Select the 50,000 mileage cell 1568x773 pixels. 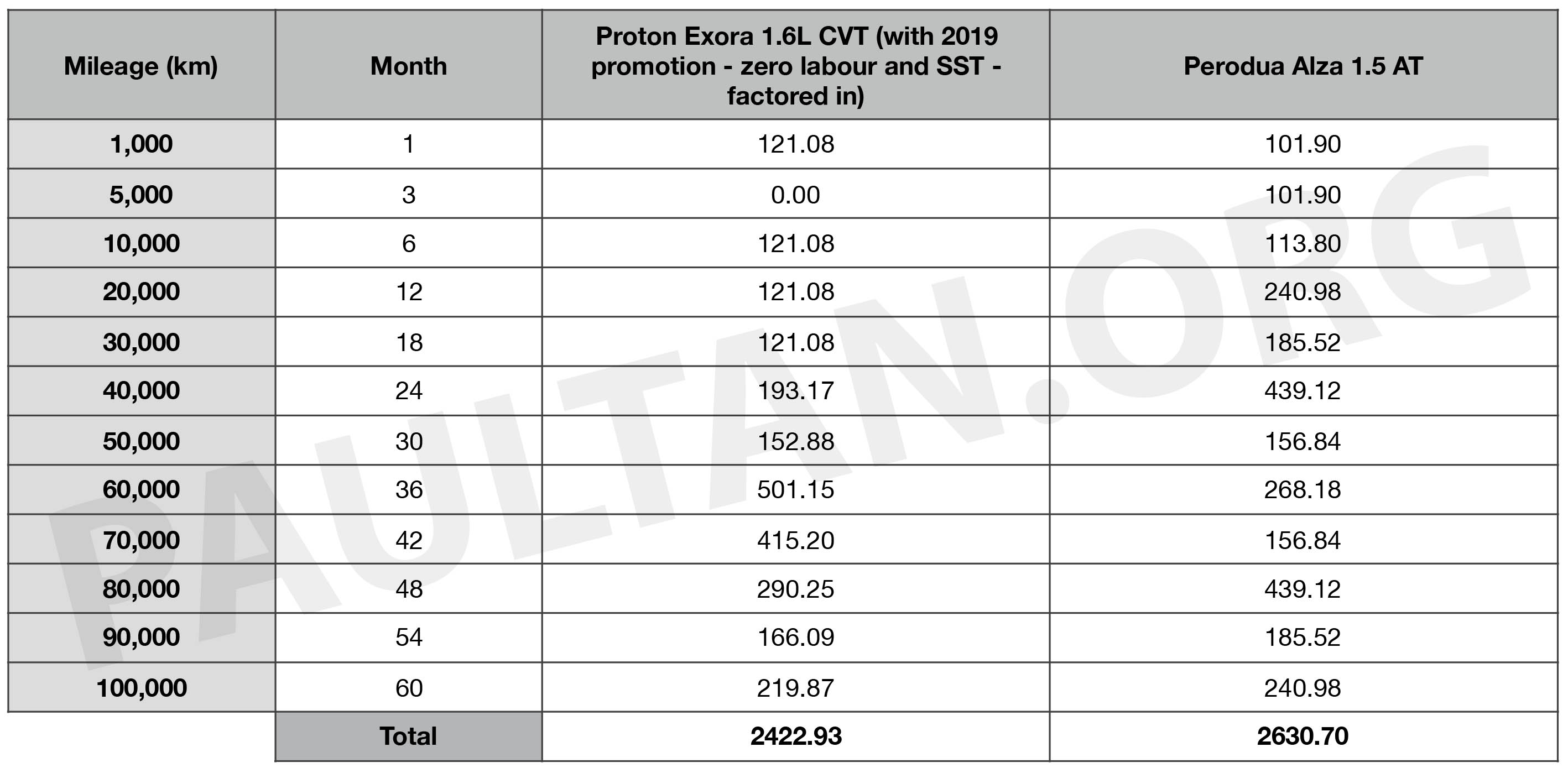(x=141, y=441)
